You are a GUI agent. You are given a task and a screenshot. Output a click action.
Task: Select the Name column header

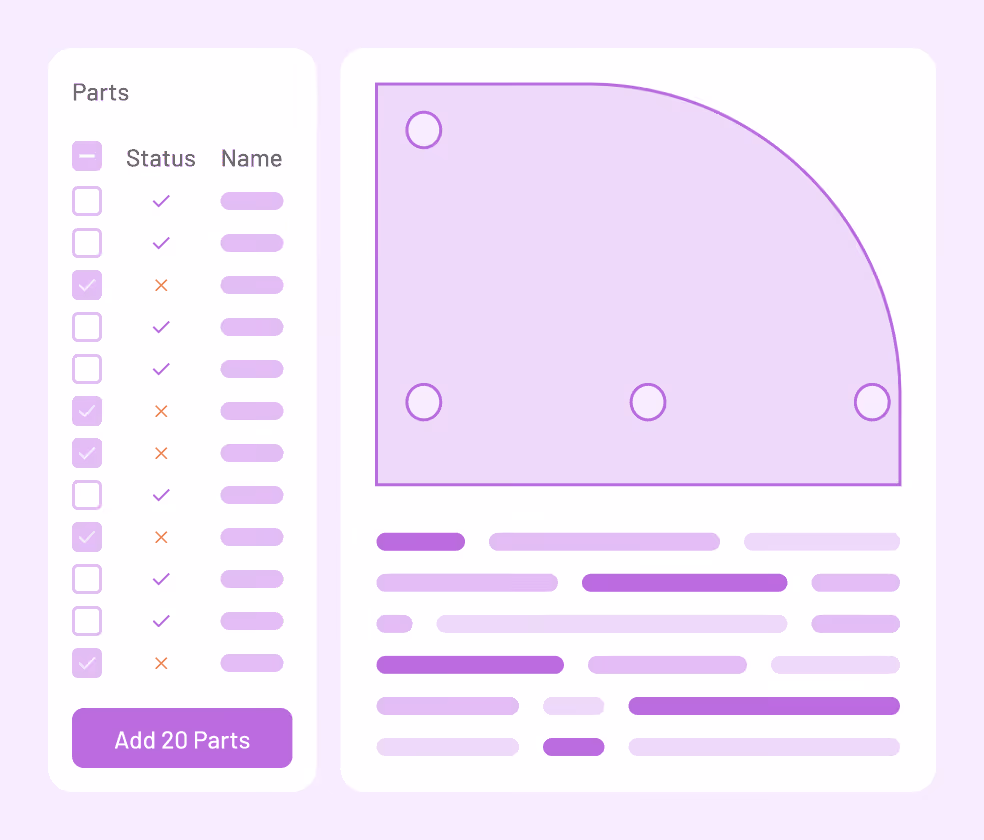point(251,158)
